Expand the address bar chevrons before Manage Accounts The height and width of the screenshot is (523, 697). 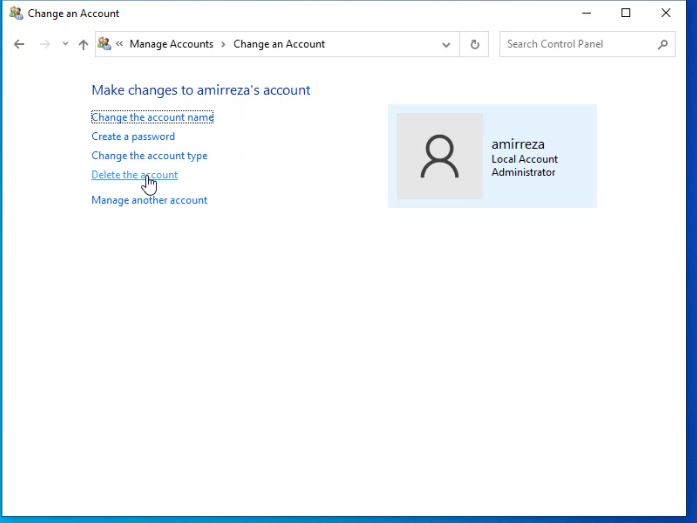click(119, 44)
